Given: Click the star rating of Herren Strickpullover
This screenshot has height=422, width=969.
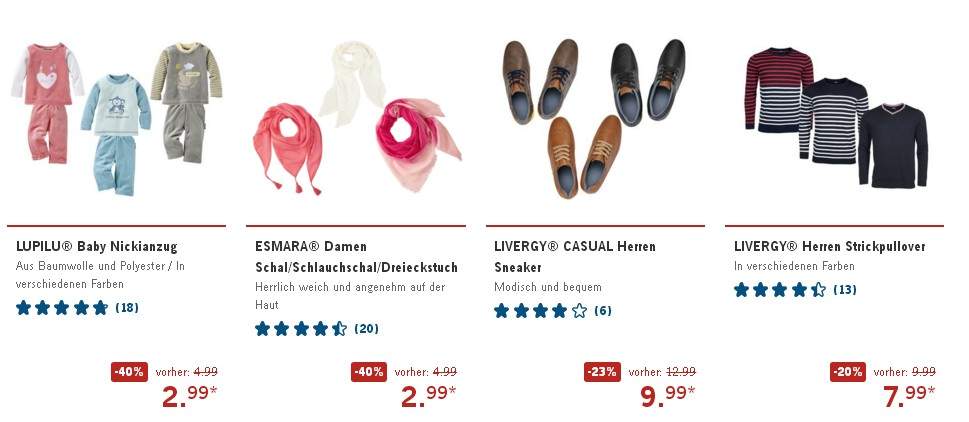Looking at the screenshot, I should pyautogui.click(x=780, y=290).
